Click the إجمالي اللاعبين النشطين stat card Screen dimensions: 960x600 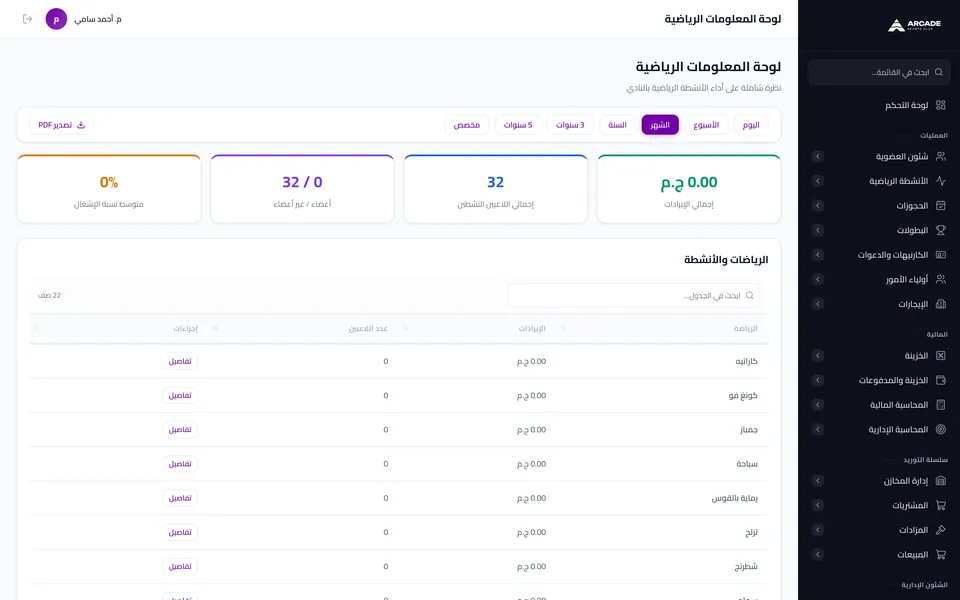pyautogui.click(x=495, y=189)
